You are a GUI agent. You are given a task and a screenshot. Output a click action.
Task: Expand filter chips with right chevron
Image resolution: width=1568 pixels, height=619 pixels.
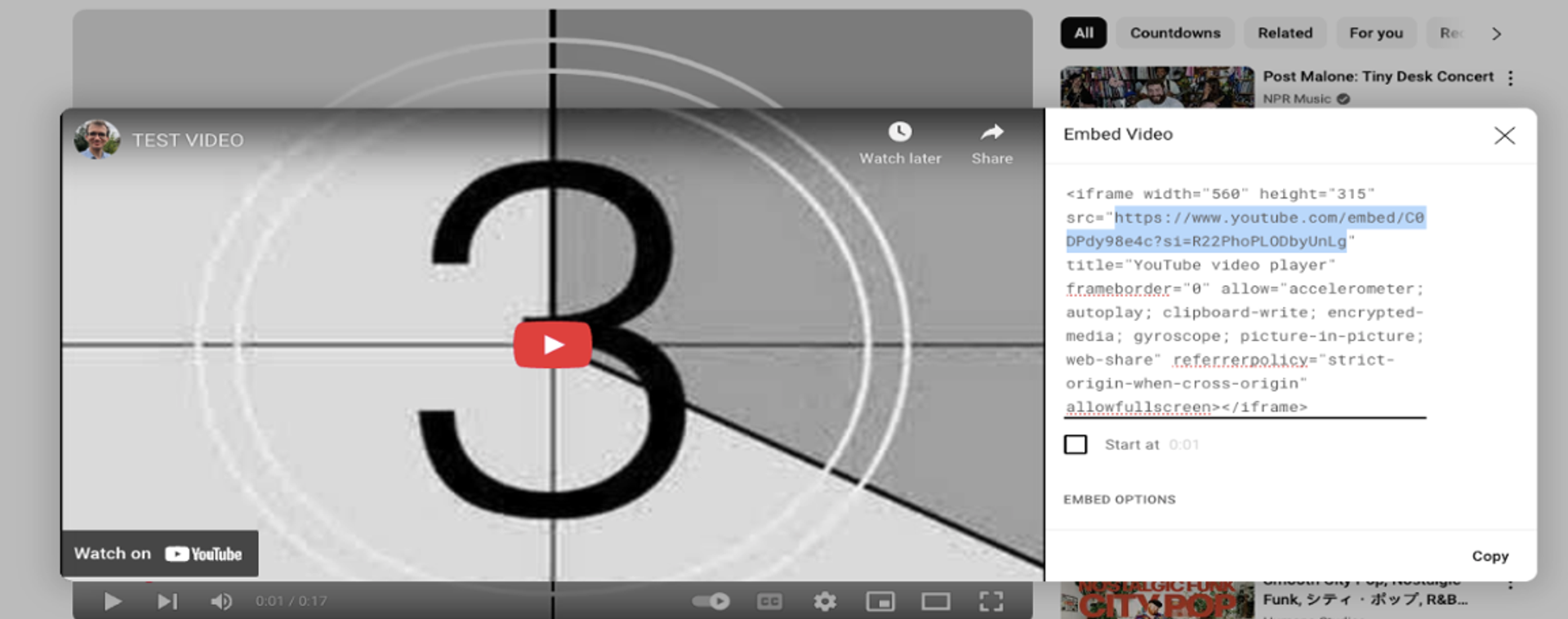(1496, 33)
